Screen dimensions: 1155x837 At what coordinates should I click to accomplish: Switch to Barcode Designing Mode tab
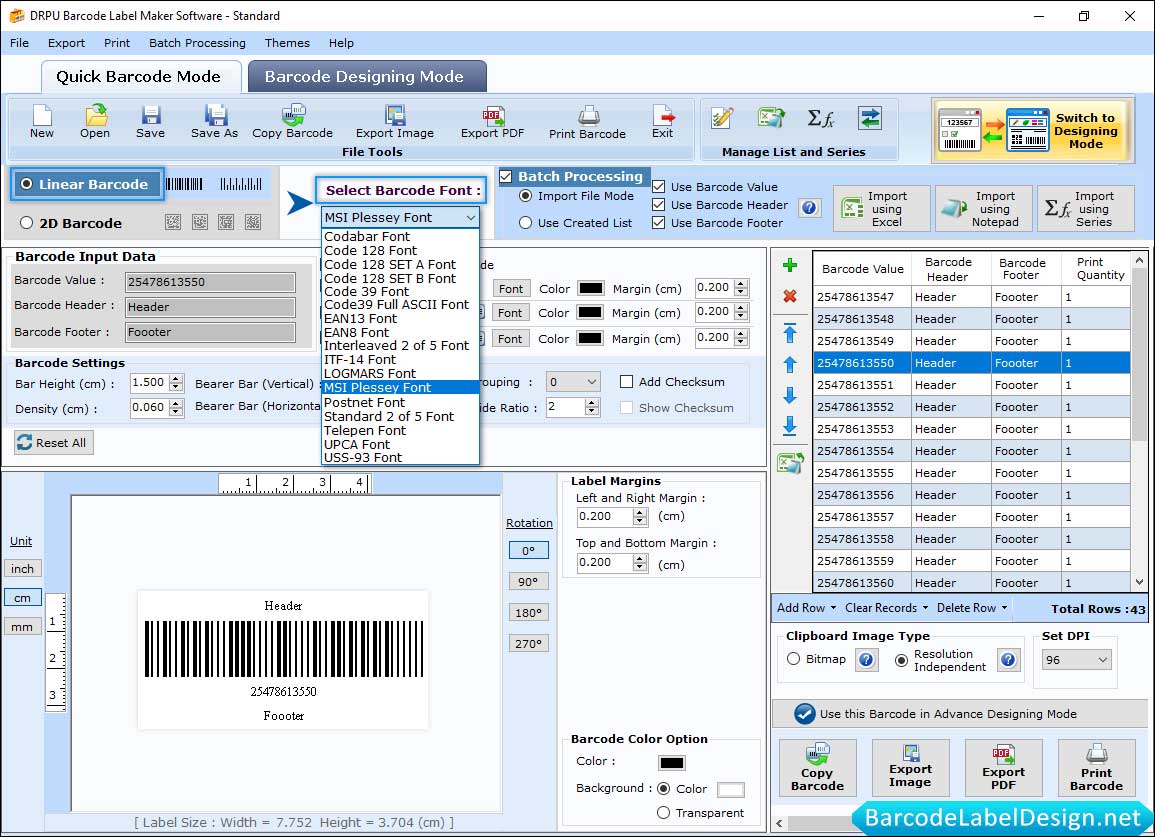(x=367, y=77)
